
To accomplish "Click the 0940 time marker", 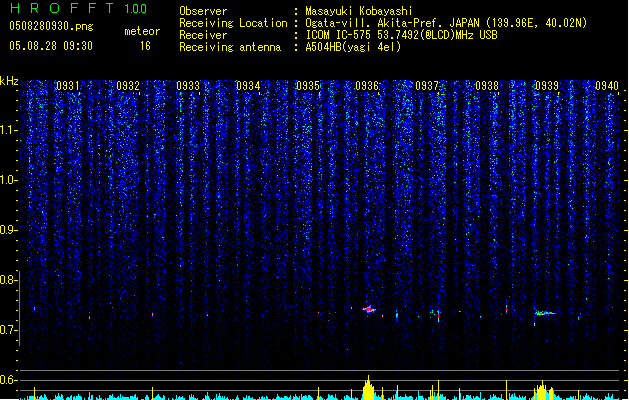I will pyautogui.click(x=607, y=86).
